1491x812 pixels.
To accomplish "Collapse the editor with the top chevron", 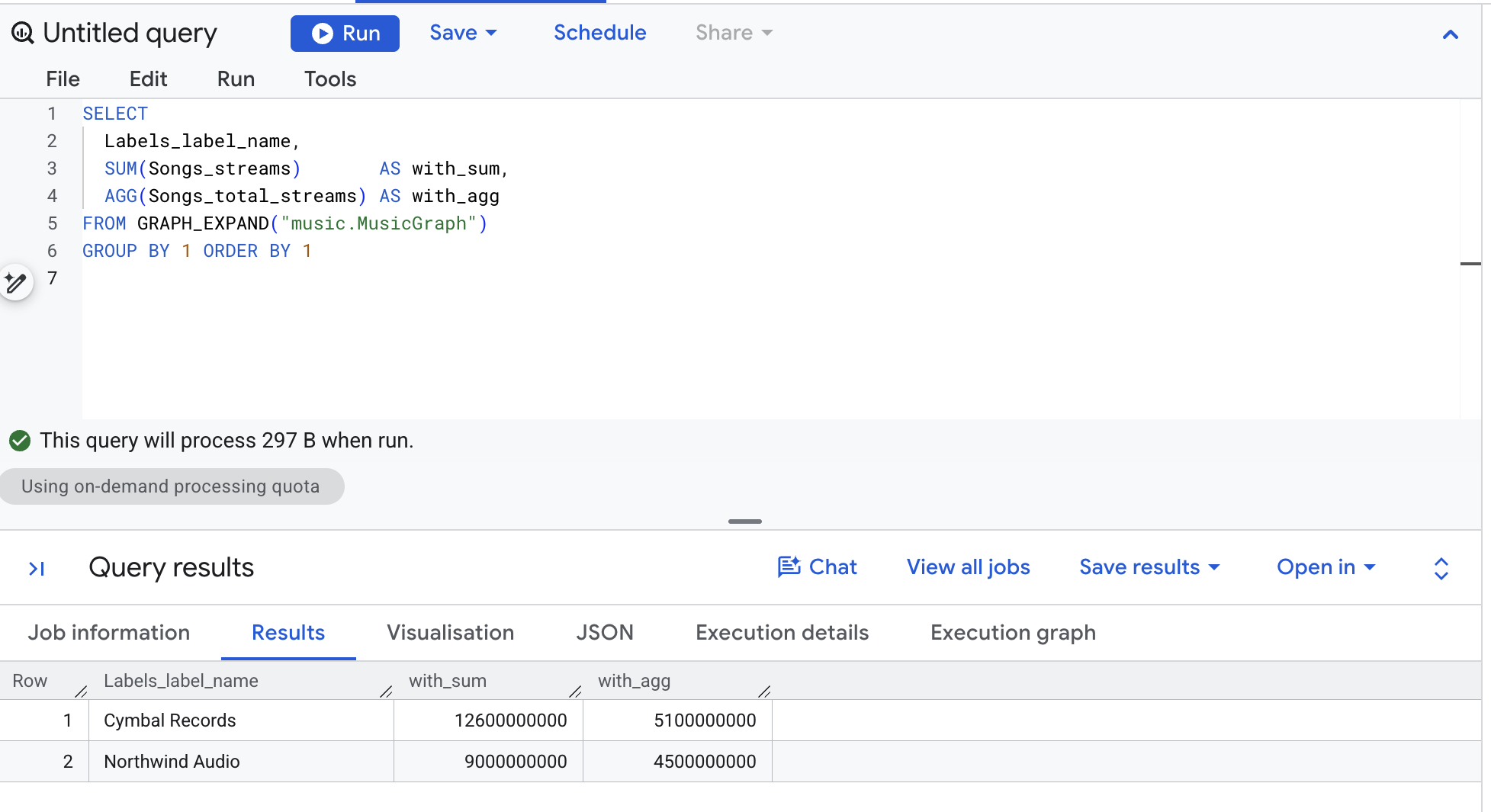I will (1451, 34).
